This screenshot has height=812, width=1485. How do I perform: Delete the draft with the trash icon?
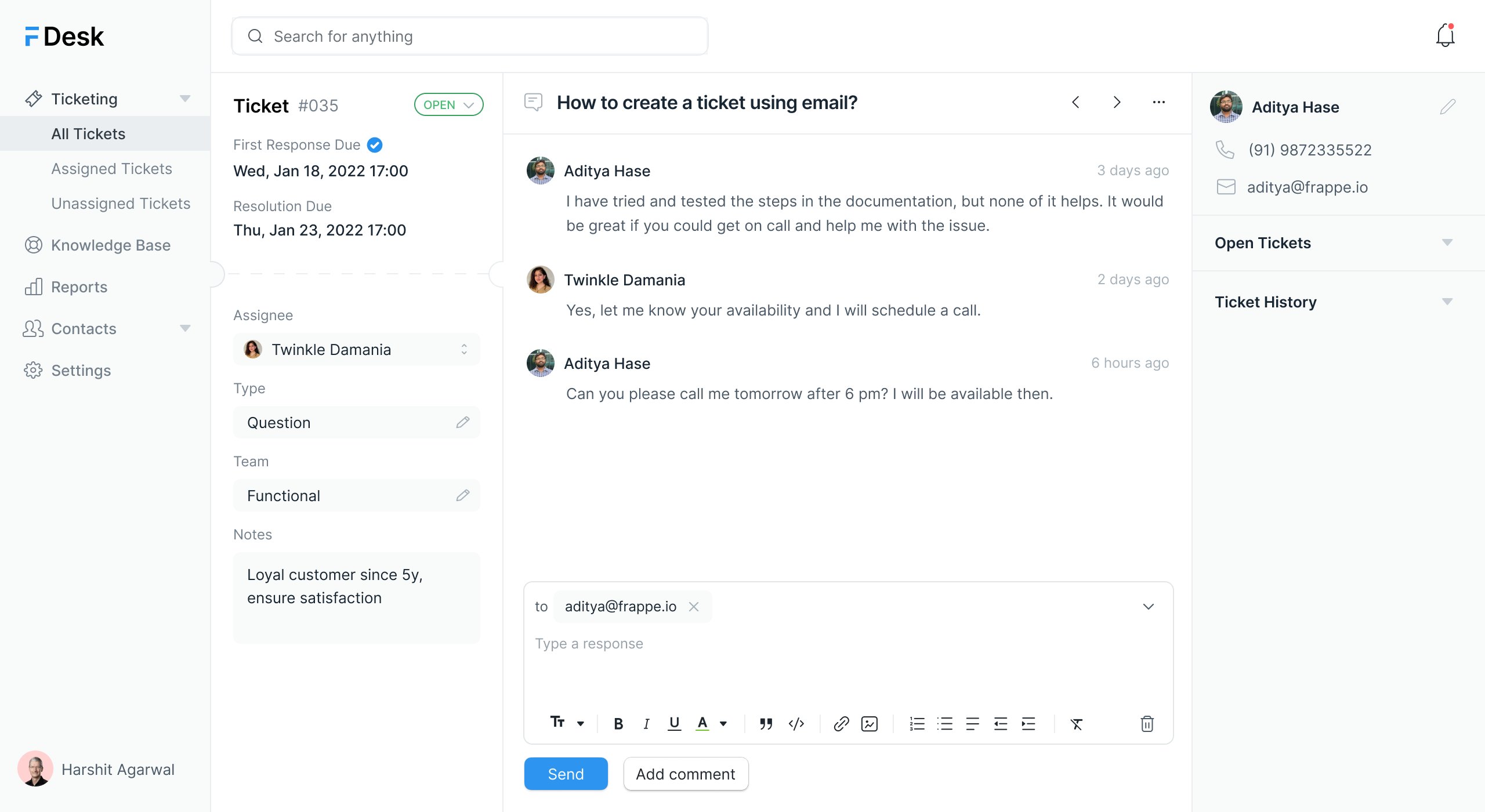(1147, 723)
